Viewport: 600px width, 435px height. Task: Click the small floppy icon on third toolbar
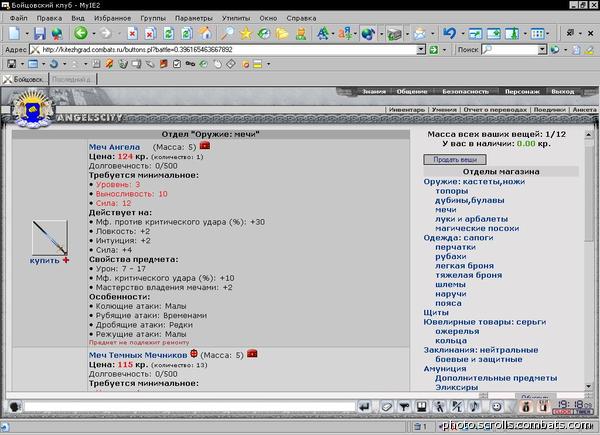(x=11, y=64)
